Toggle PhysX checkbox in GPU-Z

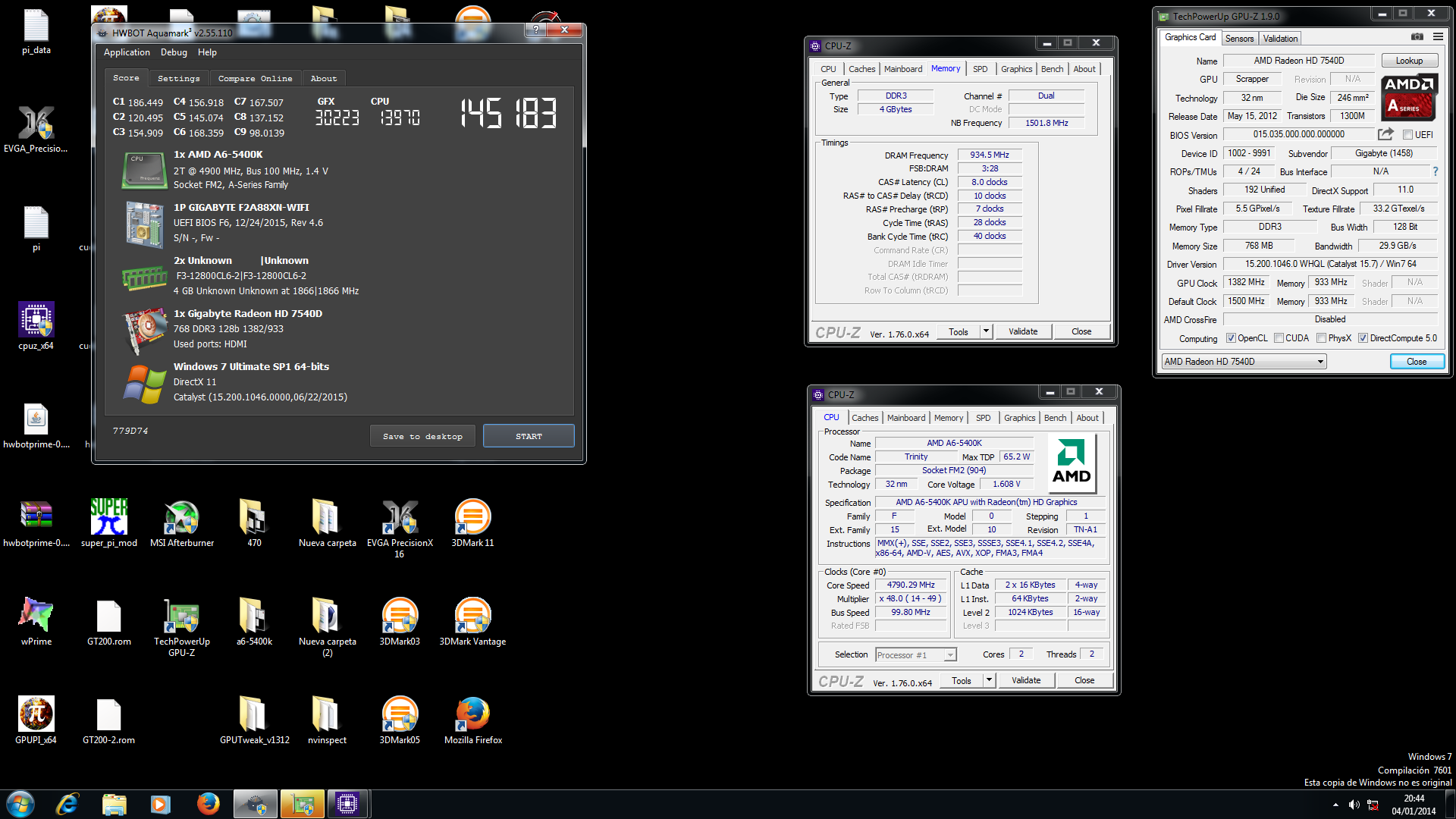(x=1321, y=338)
